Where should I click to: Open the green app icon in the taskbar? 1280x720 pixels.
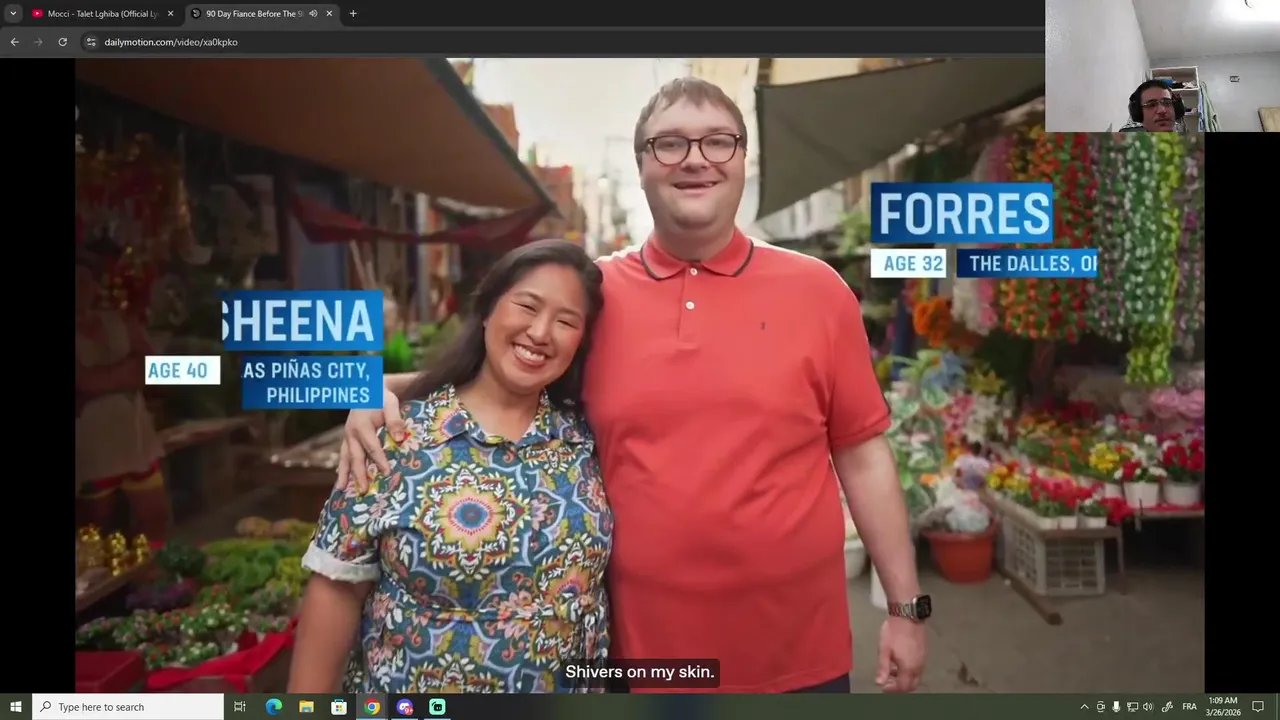point(437,707)
